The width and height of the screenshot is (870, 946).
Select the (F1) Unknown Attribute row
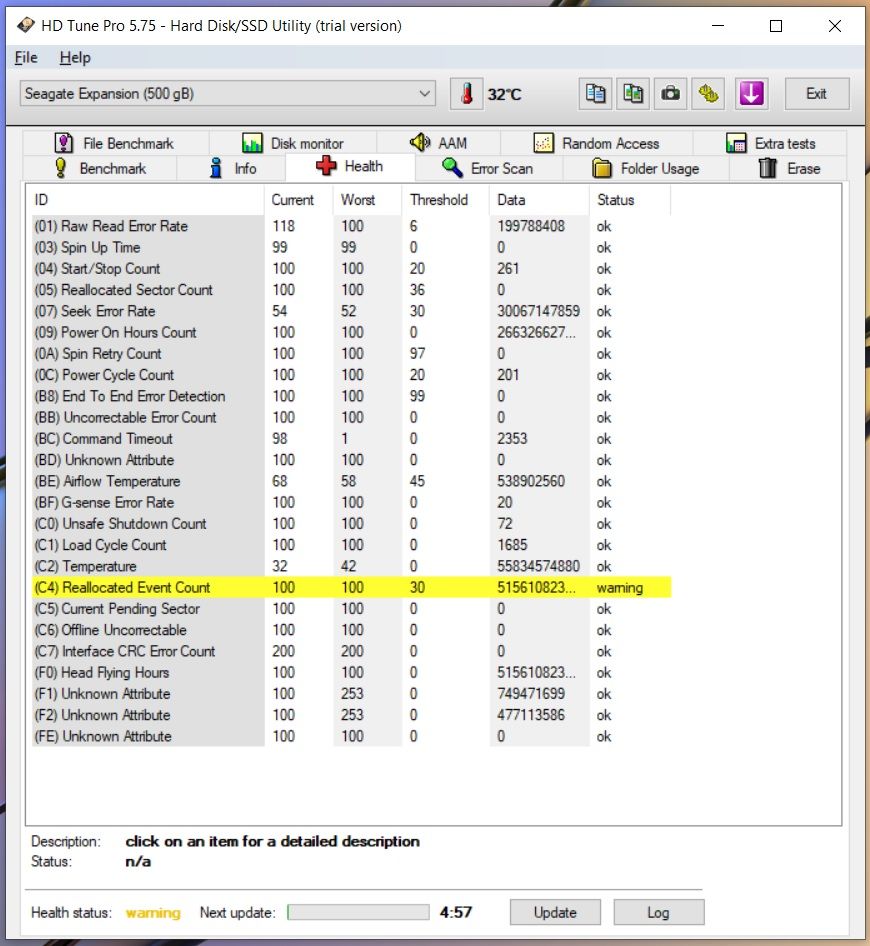coord(351,694)
